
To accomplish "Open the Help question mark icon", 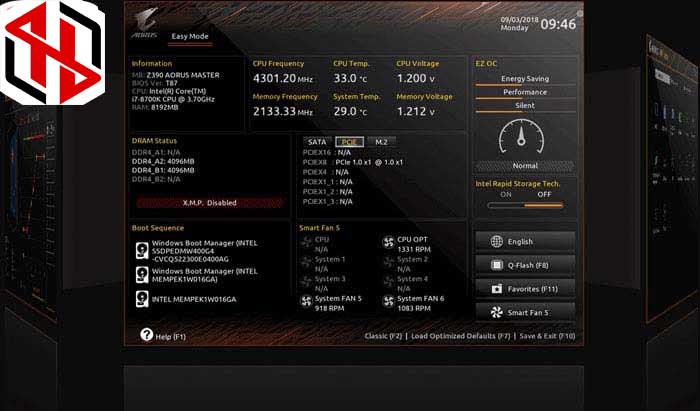I will pos(146,334).
